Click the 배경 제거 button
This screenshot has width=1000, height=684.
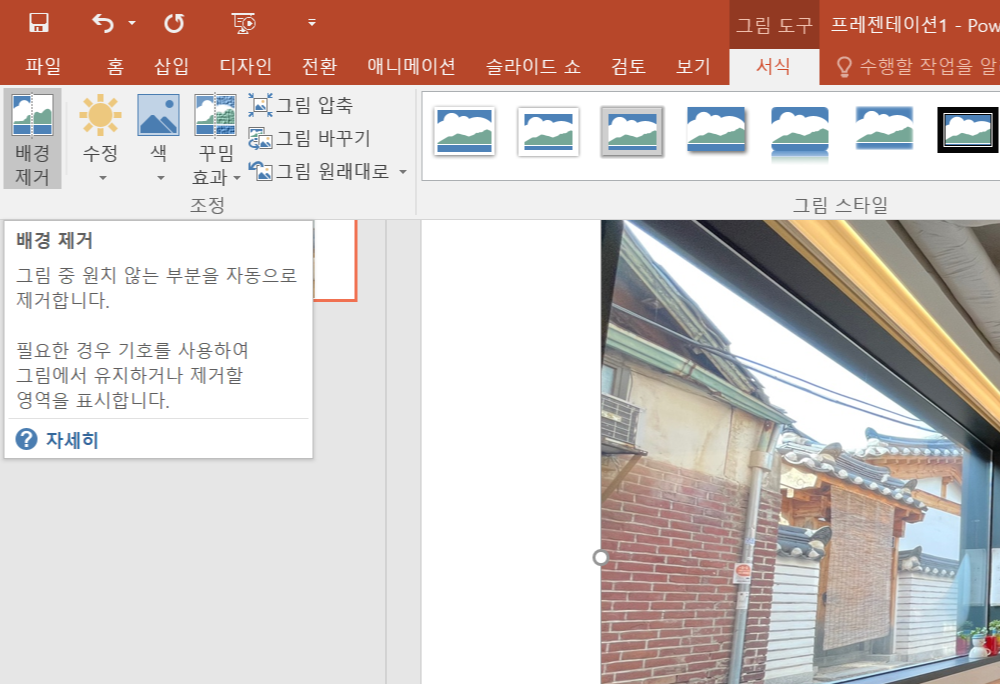point(33,138)
